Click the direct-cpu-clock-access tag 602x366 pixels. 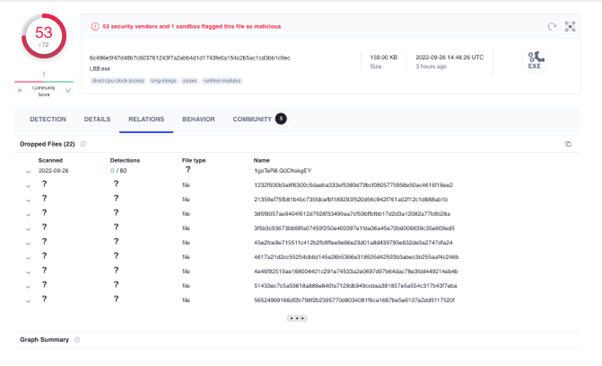[x=118, y=81]
